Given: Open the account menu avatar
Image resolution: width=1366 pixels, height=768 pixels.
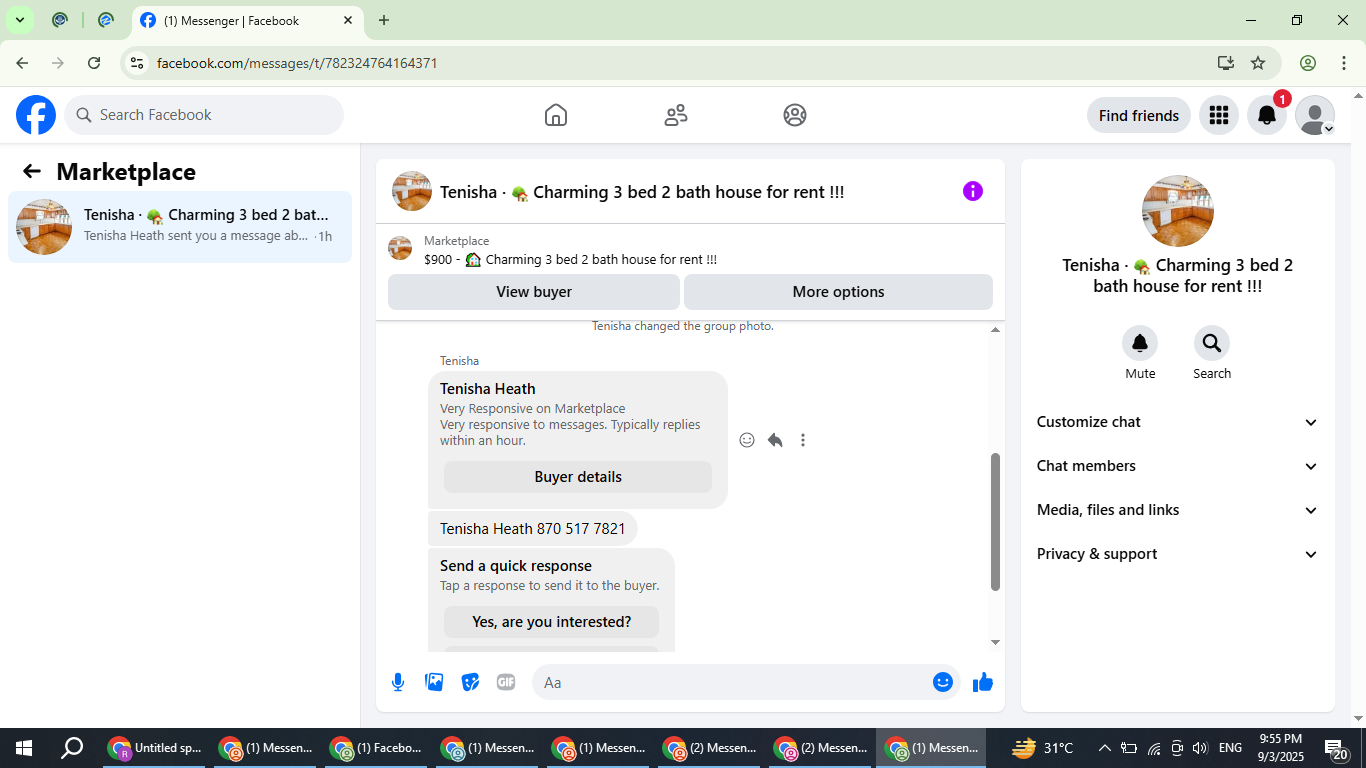Looking at the screenshot, I should (x=1315, y=115).
